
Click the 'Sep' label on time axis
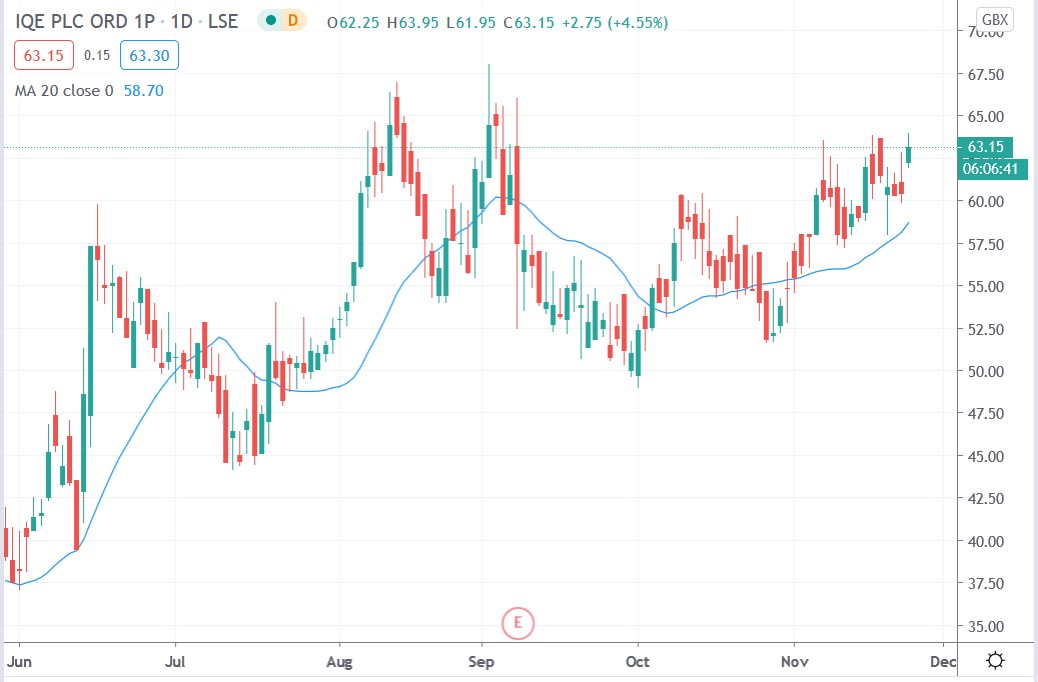click(x=481, y=661)
